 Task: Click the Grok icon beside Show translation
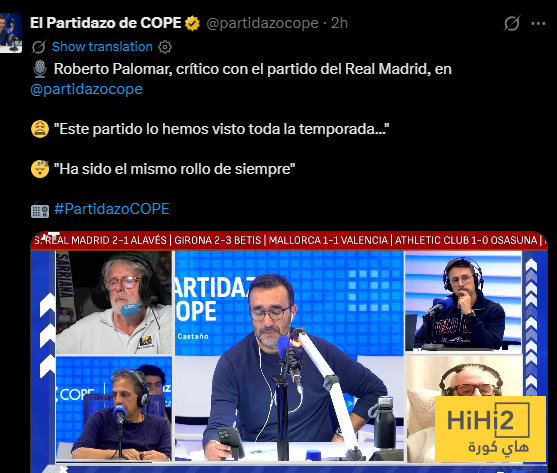38,47
